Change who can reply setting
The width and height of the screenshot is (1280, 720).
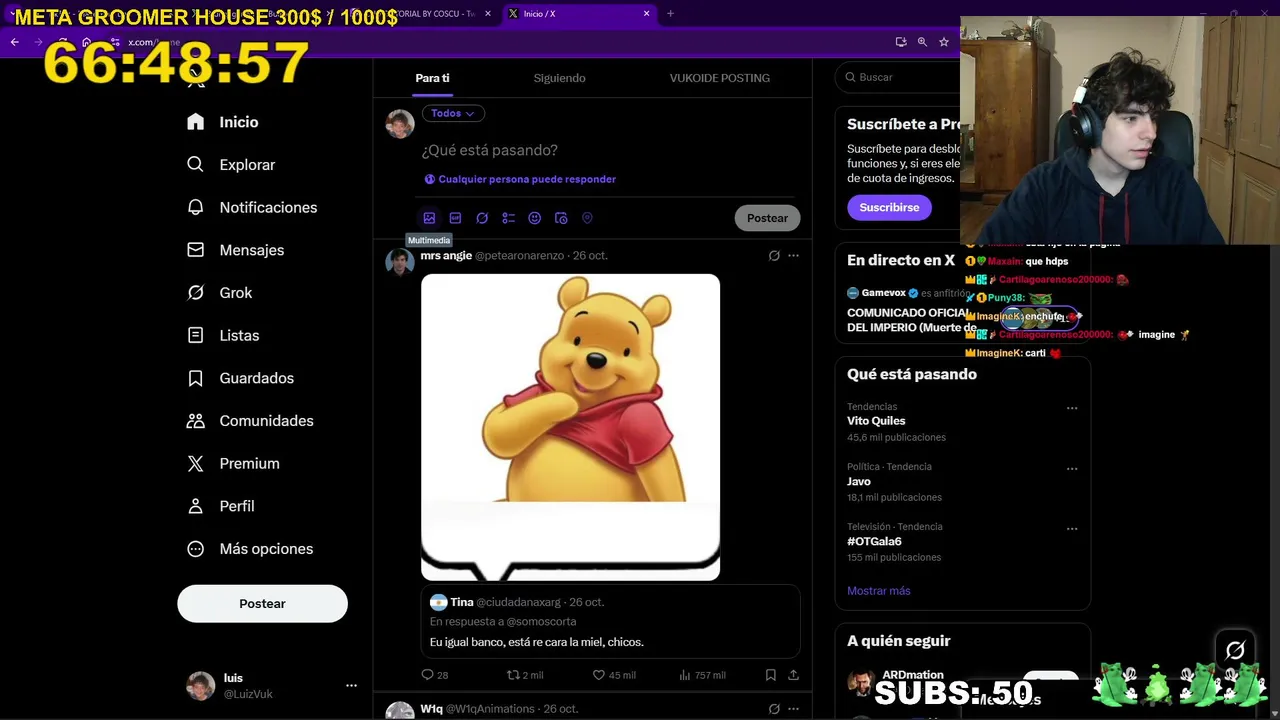coord(520,179)
